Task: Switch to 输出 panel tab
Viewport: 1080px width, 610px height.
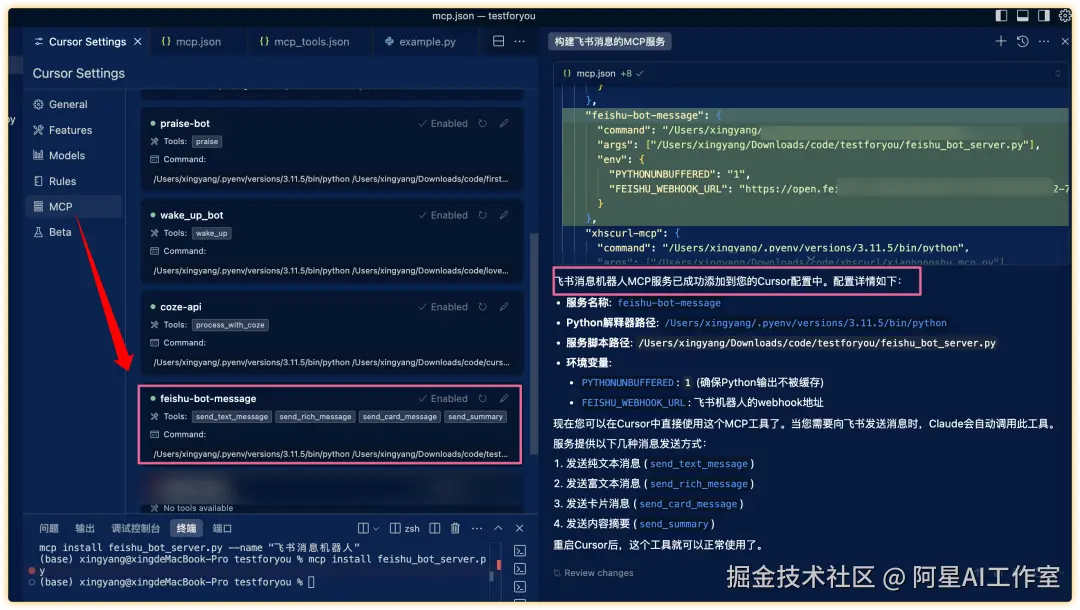Action: pyautogui.click(x=85, y=528)
